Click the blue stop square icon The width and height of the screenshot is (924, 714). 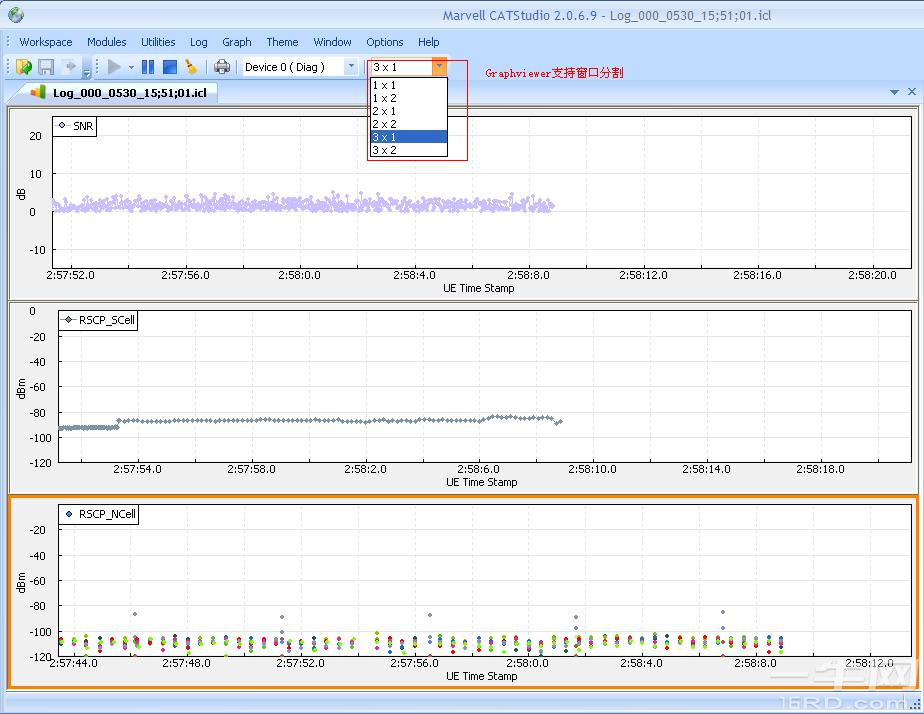click(169, 67)
